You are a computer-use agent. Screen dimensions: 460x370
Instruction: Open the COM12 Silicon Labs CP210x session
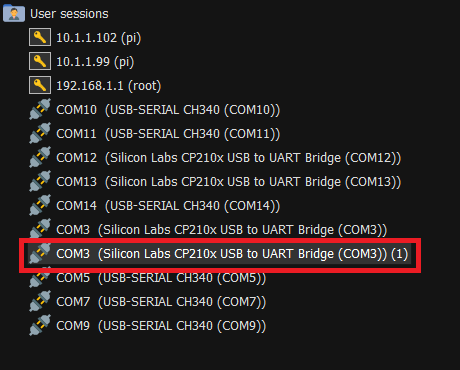pos(228,158)
